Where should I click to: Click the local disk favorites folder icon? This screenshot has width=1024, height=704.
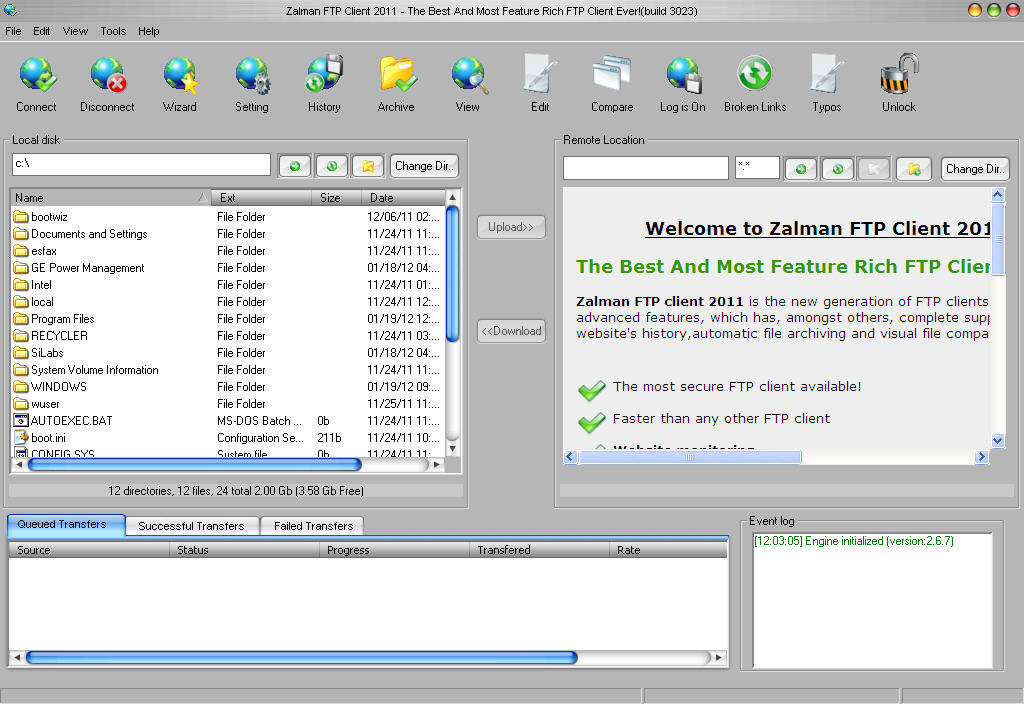point(367,164)
